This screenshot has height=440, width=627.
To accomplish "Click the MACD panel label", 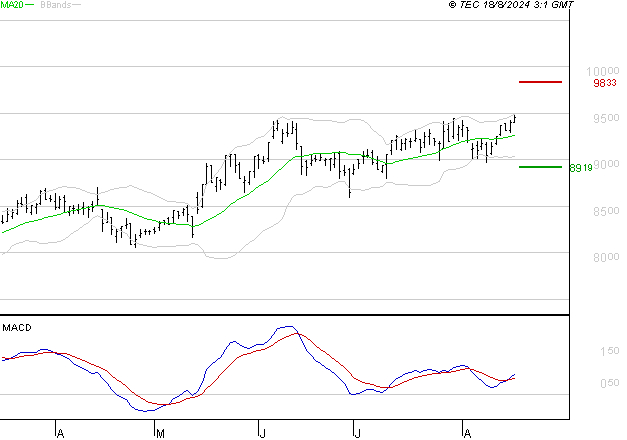I will 17,328.
